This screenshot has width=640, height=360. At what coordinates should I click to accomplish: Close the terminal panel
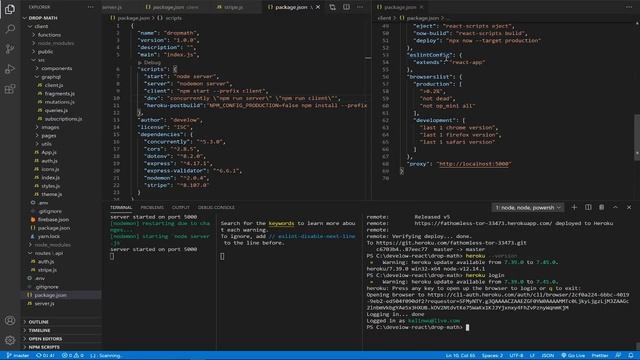tap(629, 207)
